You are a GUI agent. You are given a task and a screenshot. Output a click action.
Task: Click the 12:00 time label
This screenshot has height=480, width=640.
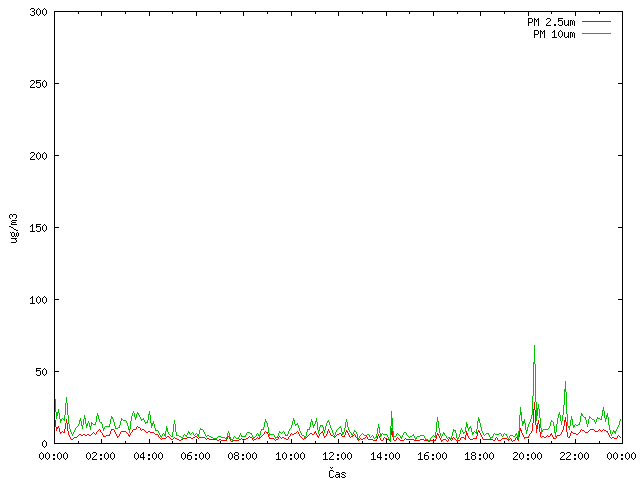click(337, 456)
